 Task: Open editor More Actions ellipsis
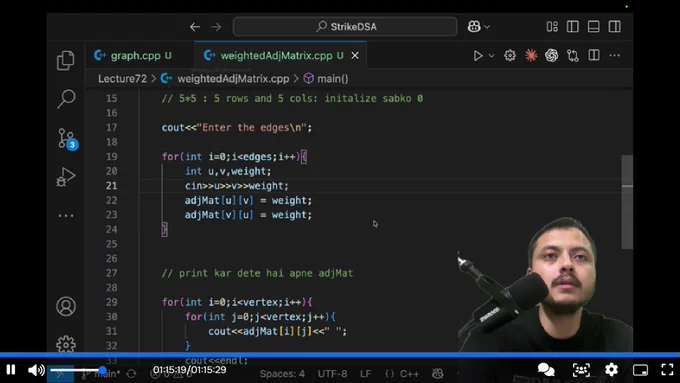(615, 56)
